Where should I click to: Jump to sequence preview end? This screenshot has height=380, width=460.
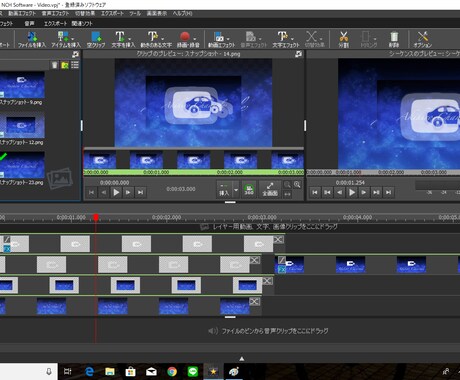[388, 192]
